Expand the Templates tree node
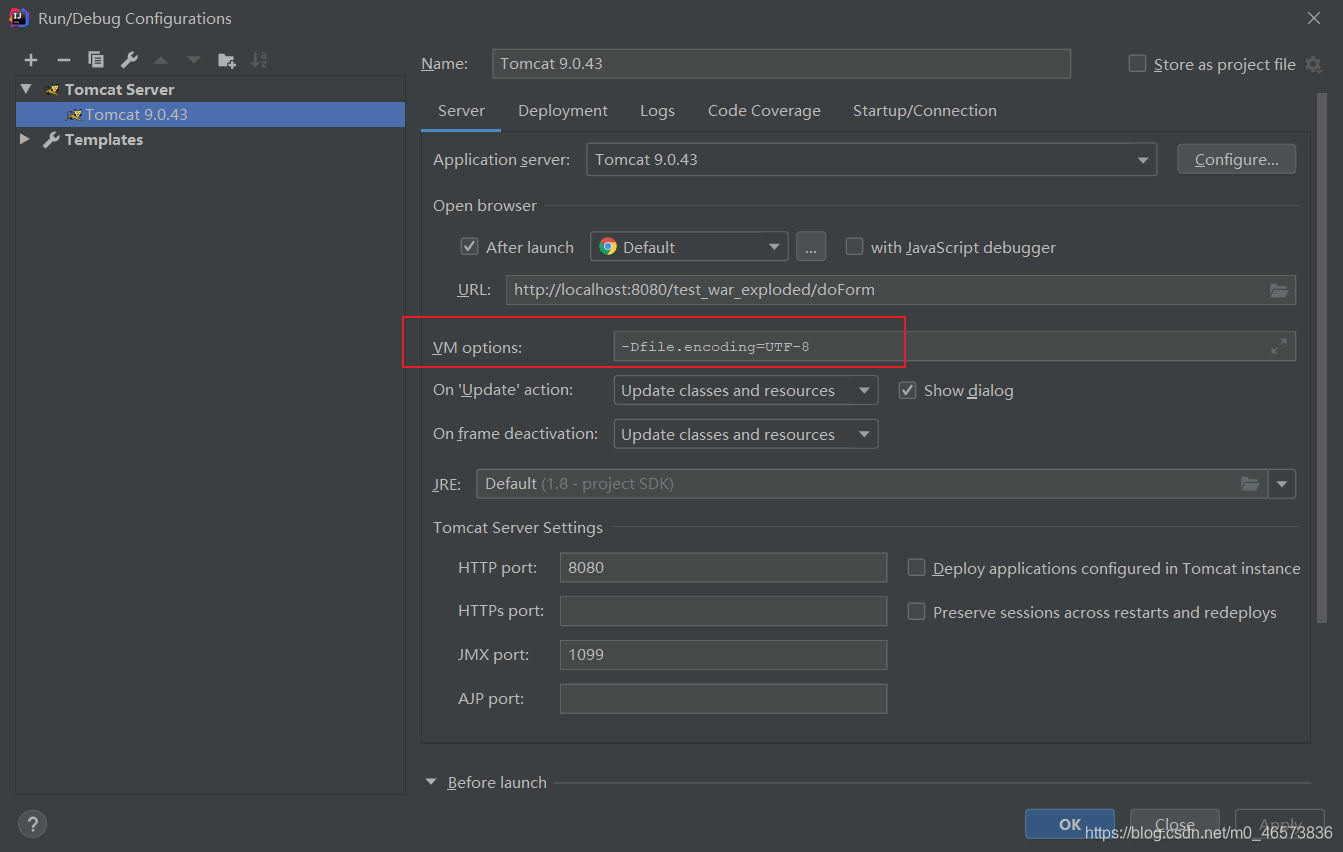Screen dimensions: 1343x852 point(26,139)
